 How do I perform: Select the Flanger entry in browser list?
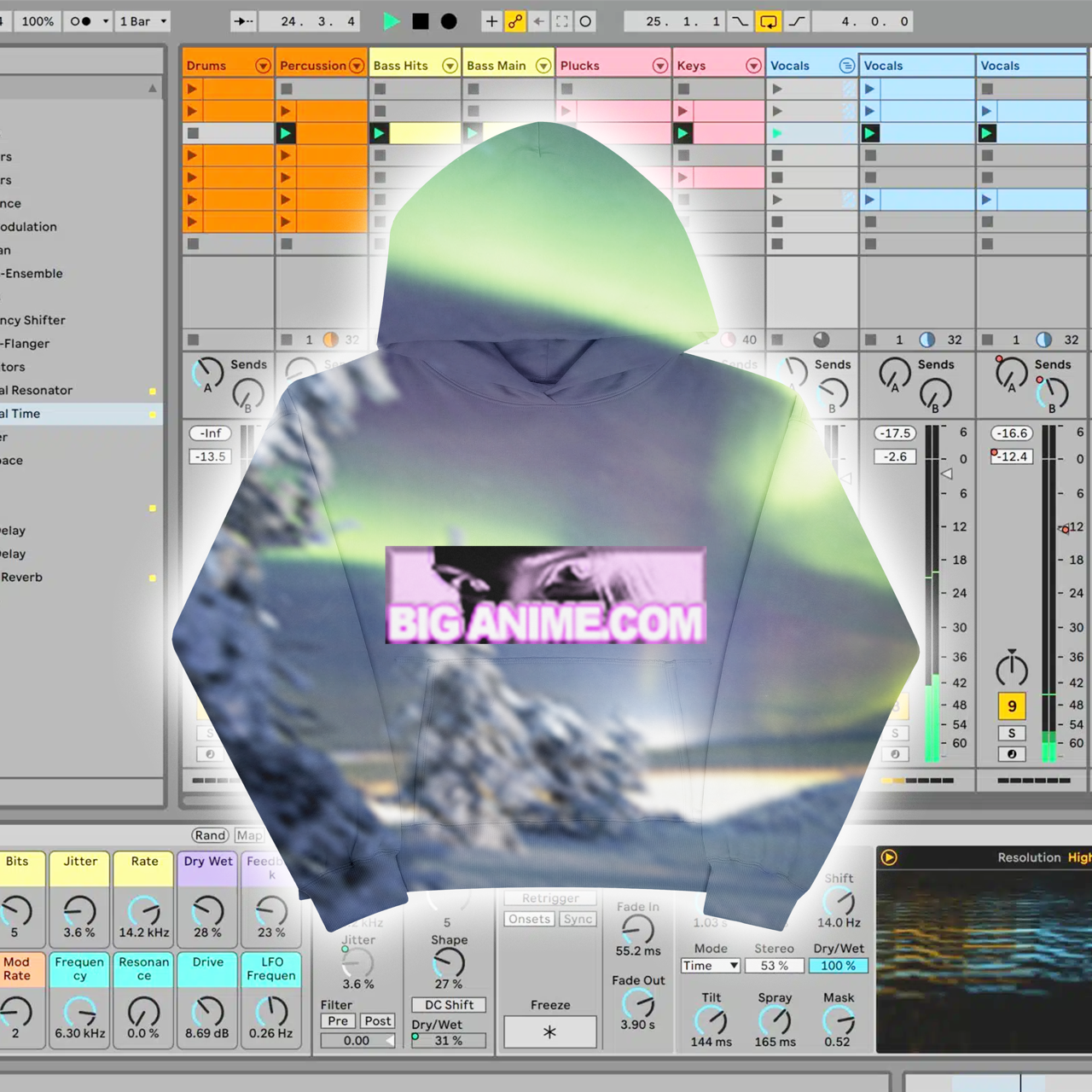pos(26,344)
